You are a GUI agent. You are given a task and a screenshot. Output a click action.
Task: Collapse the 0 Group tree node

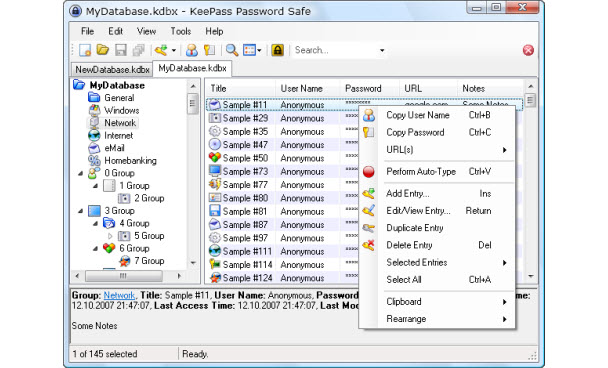point(81,173)
